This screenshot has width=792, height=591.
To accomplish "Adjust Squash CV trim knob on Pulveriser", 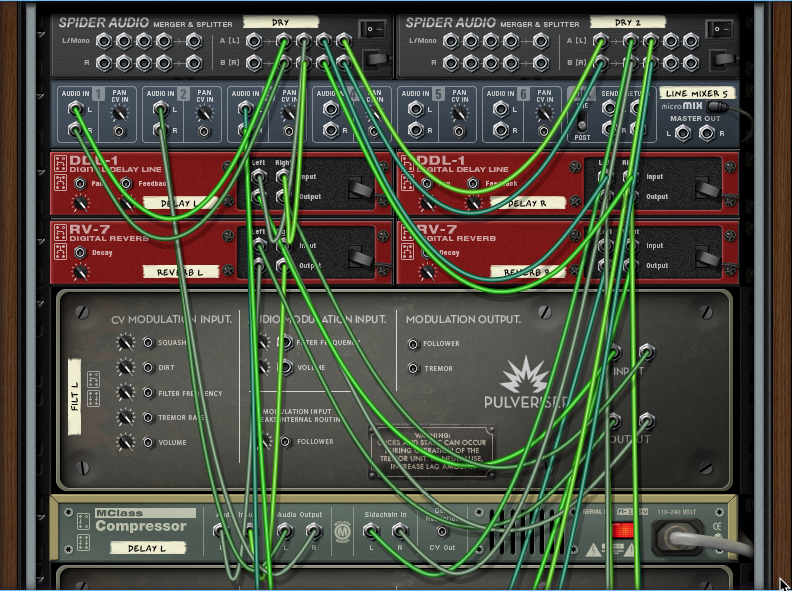I will (125, 342).
